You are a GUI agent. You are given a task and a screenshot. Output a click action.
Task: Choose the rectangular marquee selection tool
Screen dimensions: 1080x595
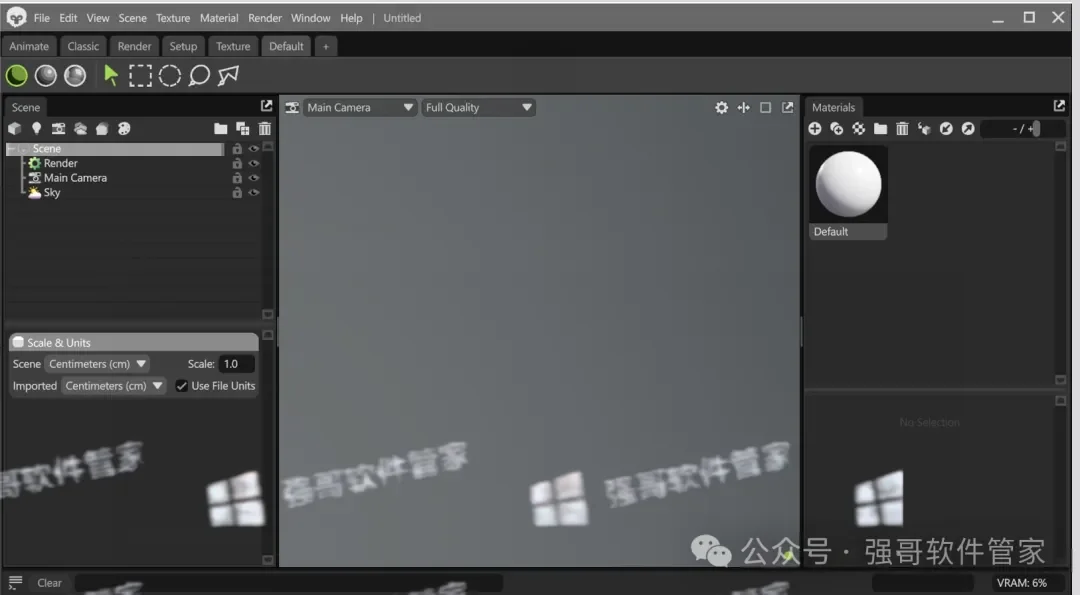(x=140, y=76)
